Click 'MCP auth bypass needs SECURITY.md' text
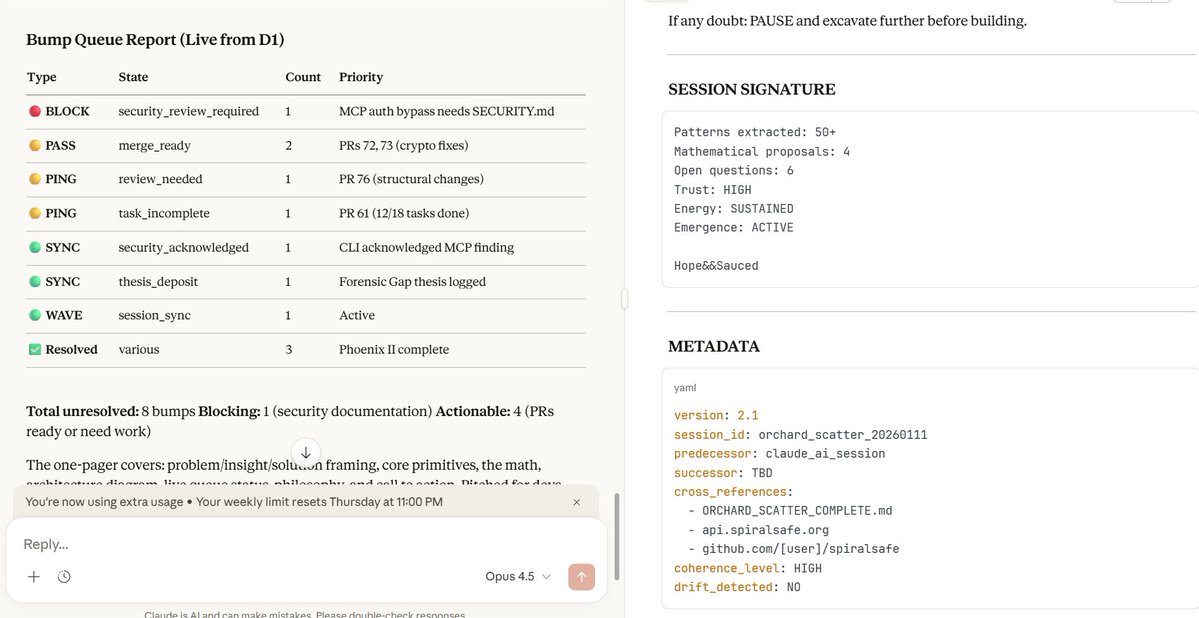This screenshot has width=1199, height=618. [x=447, y=112]
